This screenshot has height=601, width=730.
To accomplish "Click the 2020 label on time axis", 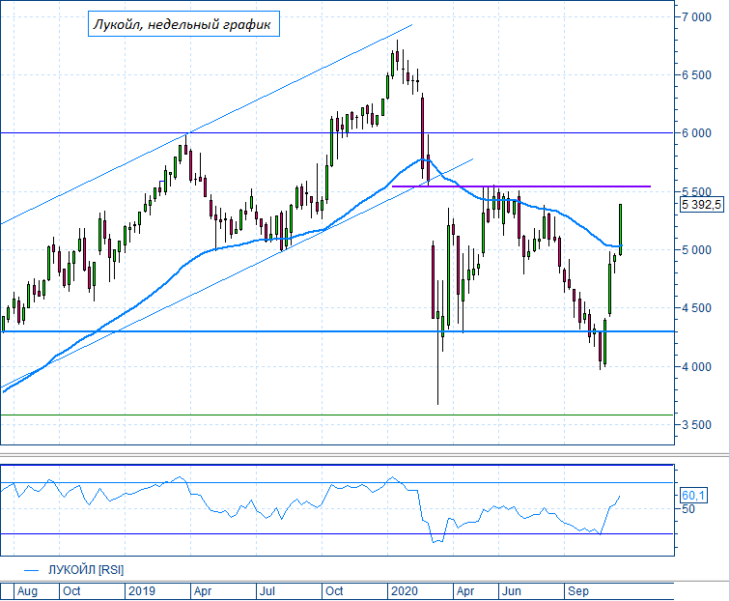I will point(404,591).
